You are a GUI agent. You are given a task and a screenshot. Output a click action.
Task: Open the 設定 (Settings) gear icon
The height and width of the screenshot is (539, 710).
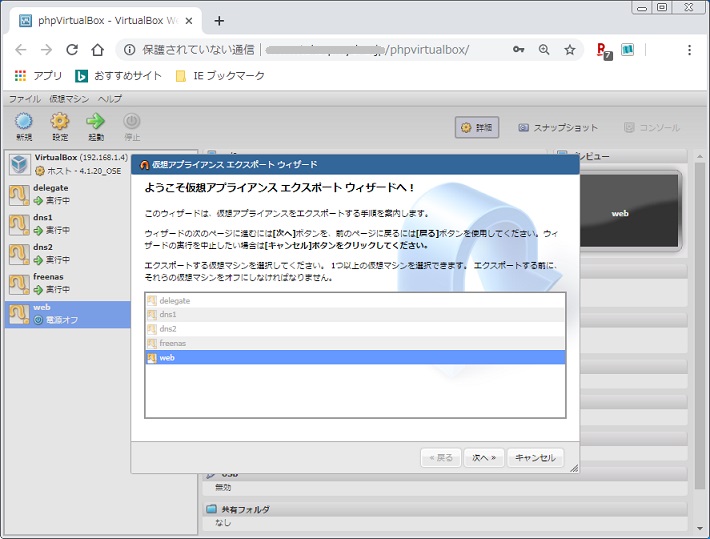60,127
